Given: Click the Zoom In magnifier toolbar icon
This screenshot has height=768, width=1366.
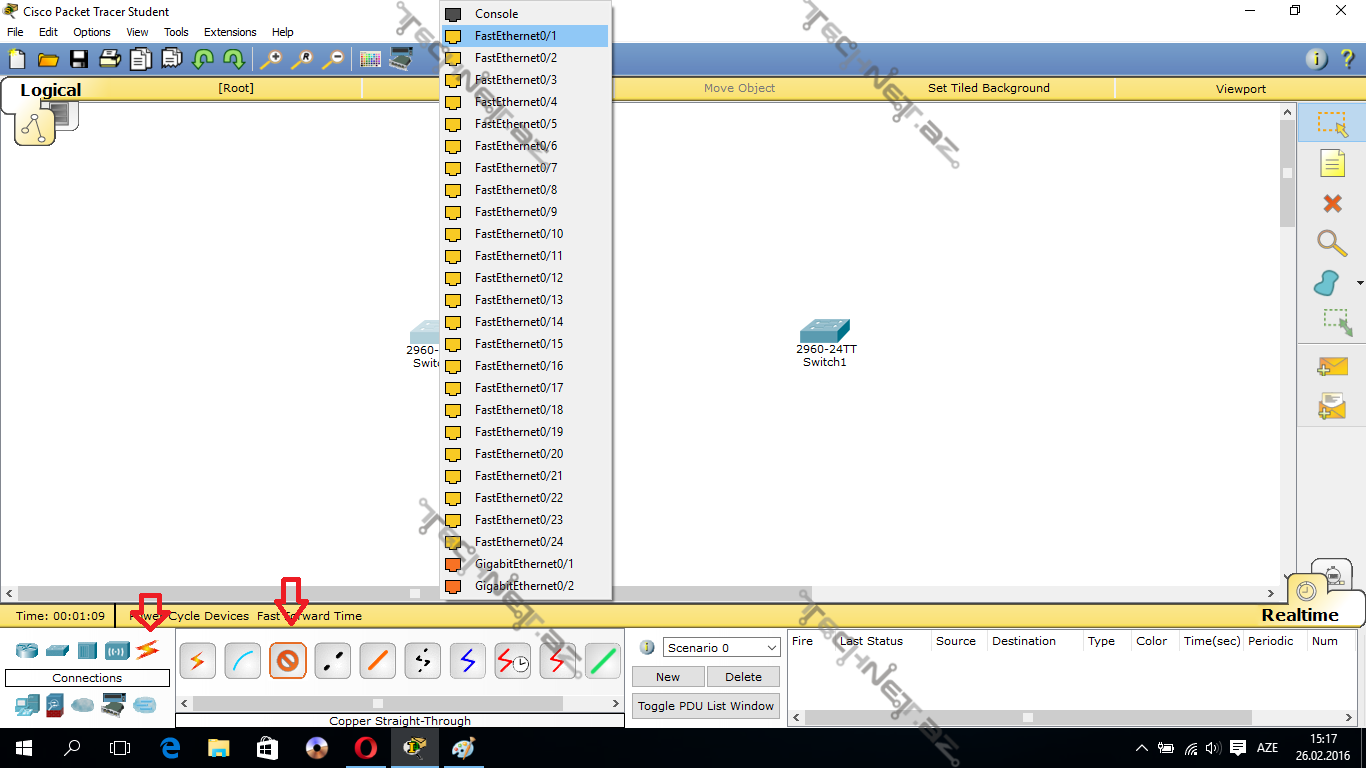Looking at the screenshot, I should pyautogui.click(x=271, y=59).
